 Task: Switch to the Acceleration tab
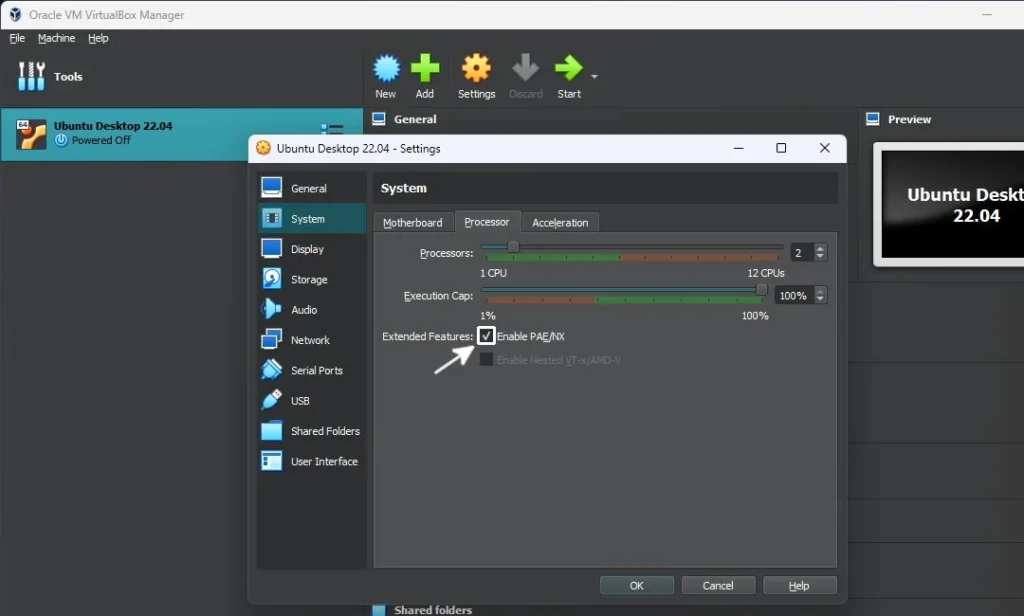tap(560, 222)
